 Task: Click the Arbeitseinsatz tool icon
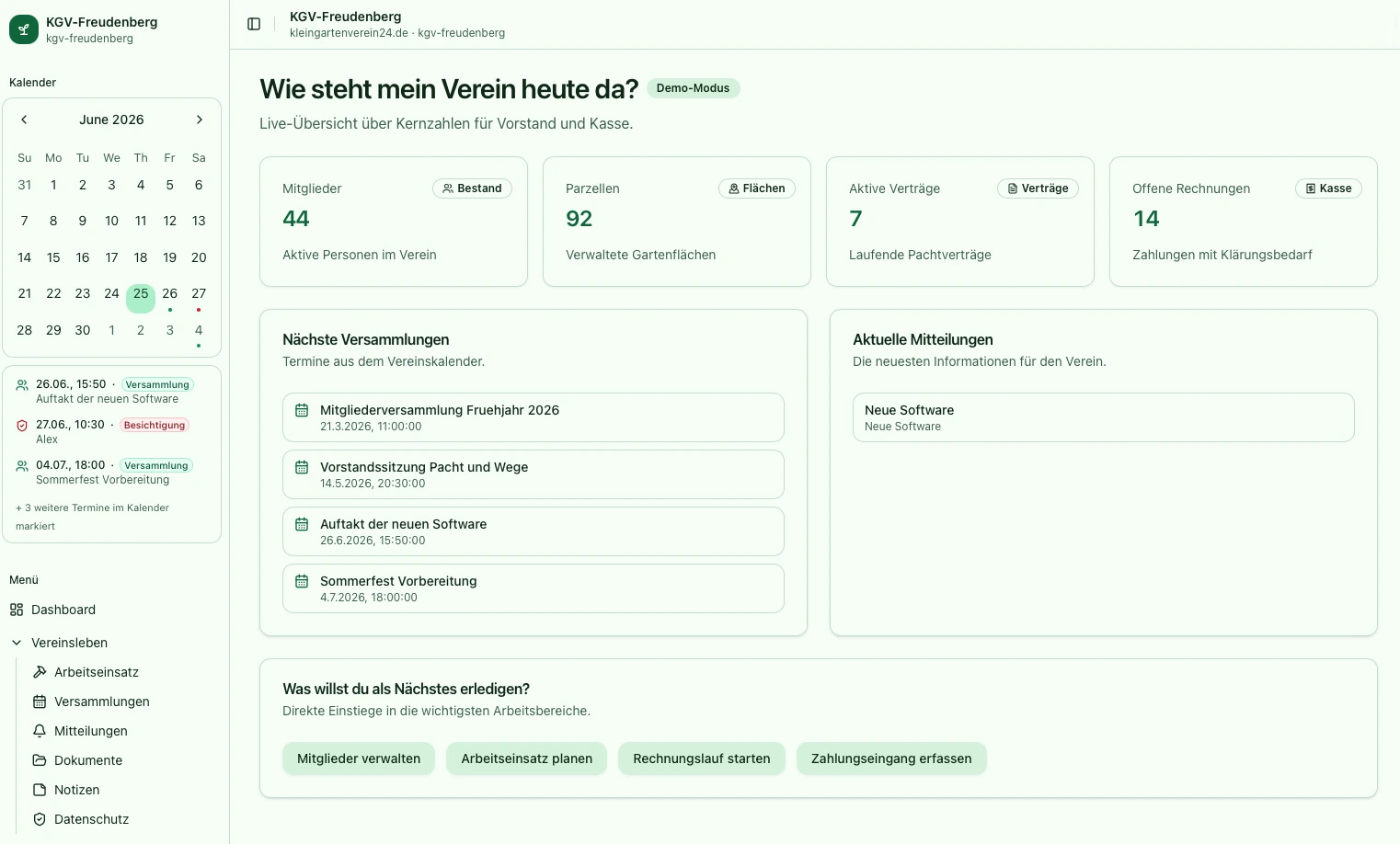tap(40, 672)
